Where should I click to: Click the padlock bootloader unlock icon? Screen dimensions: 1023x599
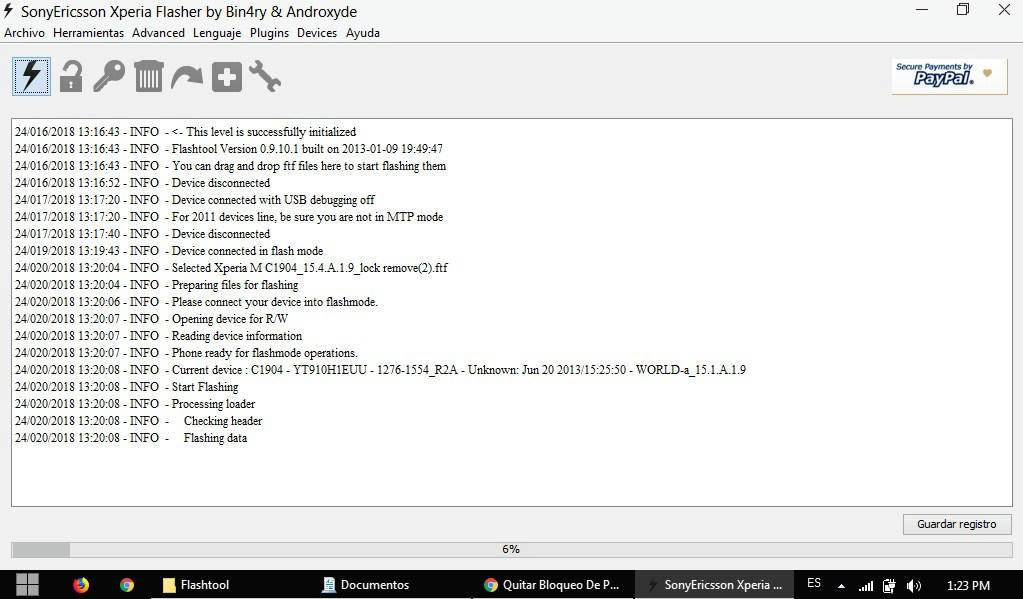point(71,76)
